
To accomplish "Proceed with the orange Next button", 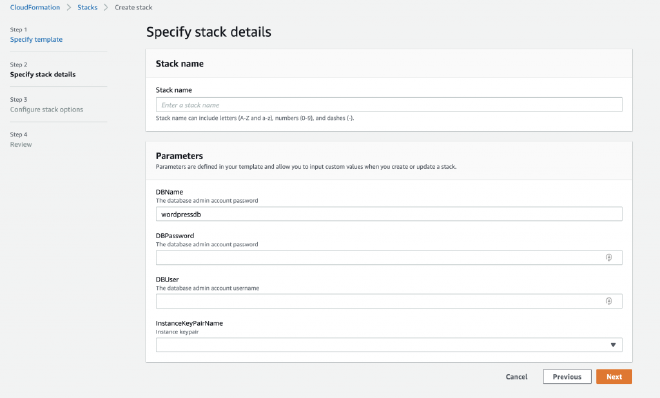I will click(x=614, y=377).
